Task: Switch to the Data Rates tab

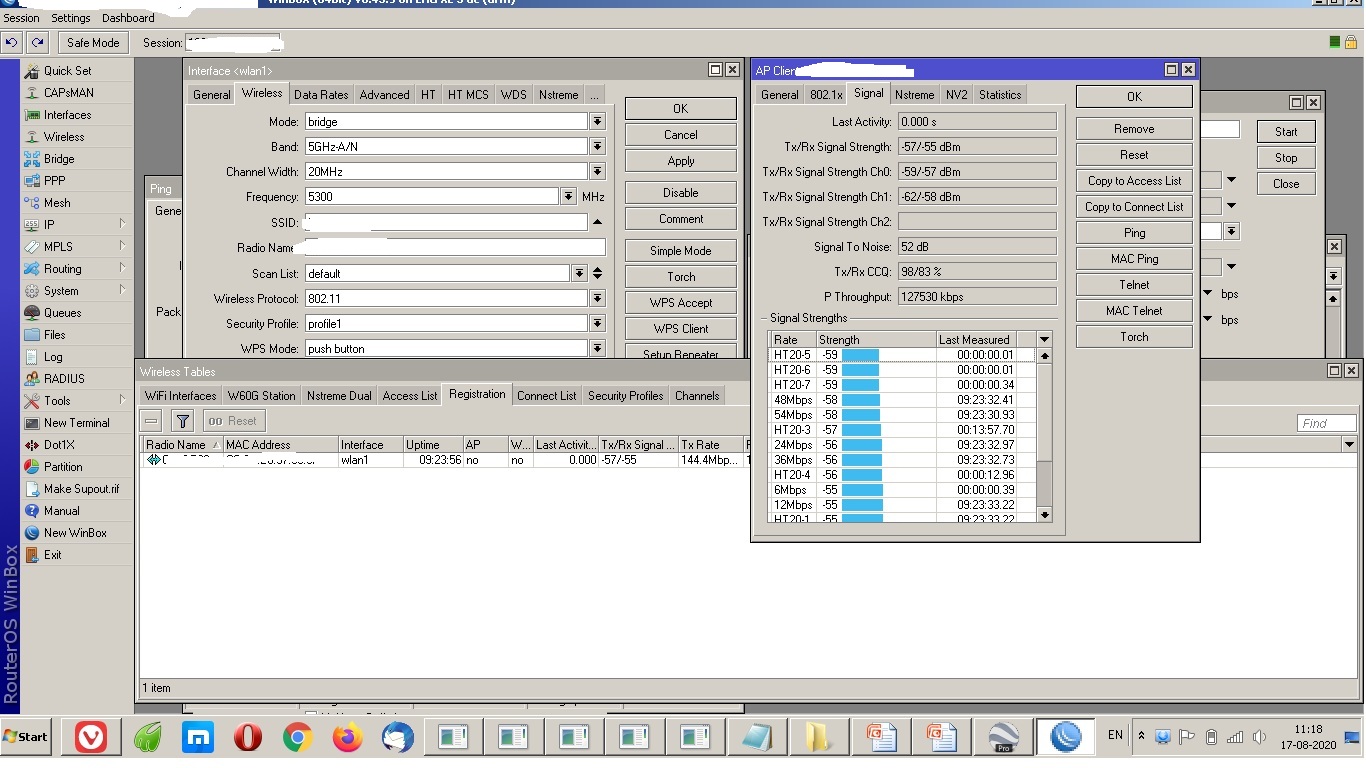Action: (321, 95)
